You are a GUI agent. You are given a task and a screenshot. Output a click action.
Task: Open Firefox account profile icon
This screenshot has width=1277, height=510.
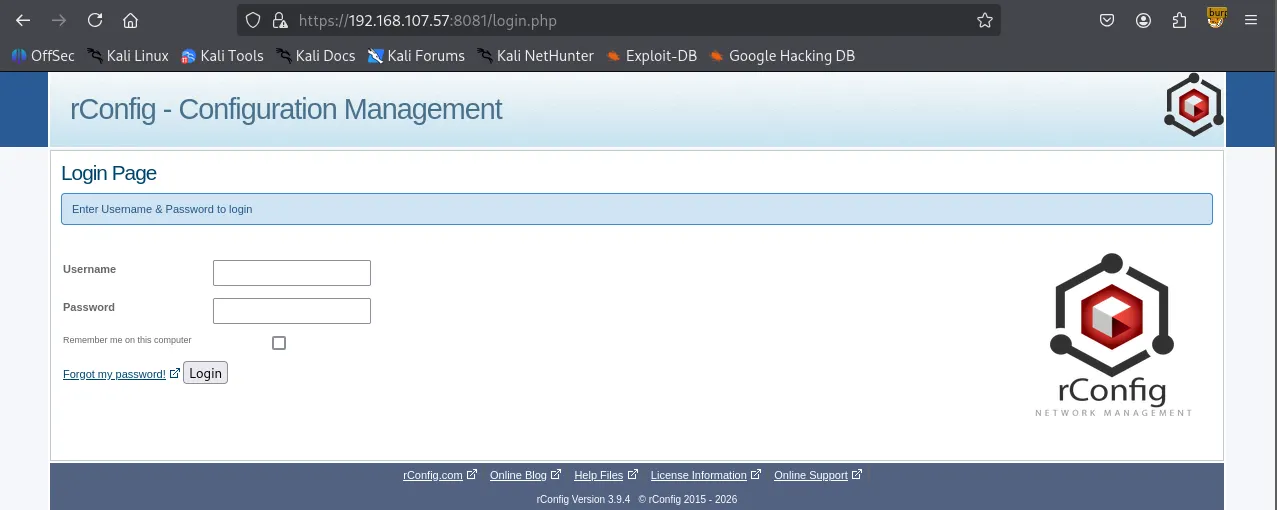(1143, 20)
